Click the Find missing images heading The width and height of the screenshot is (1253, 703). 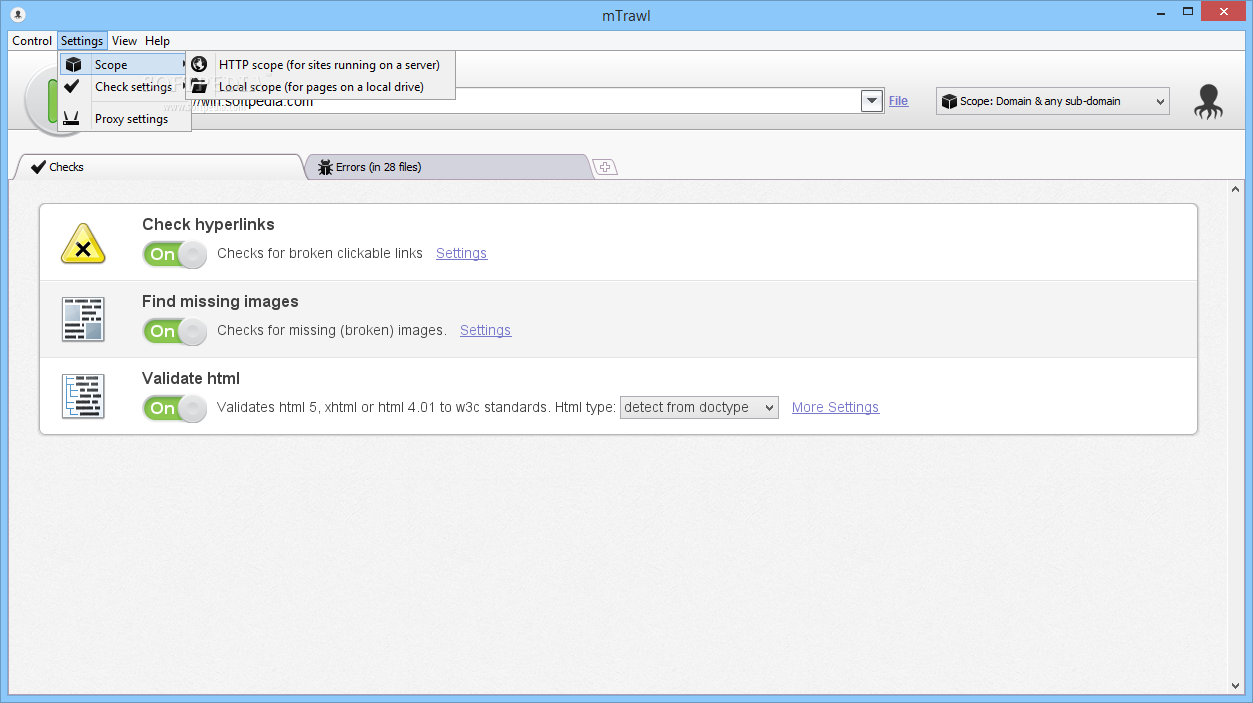coord(220,301)
